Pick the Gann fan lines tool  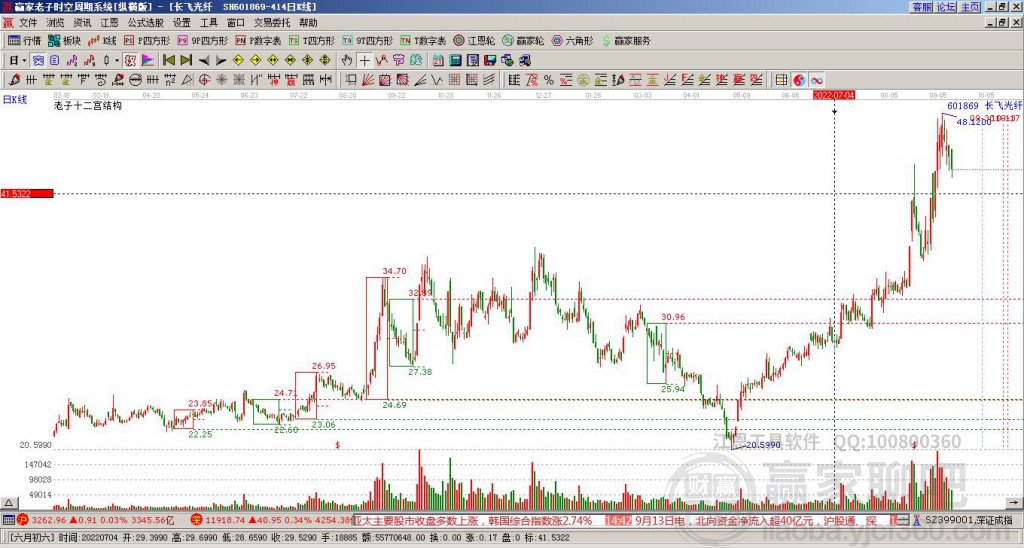pyautogui.click(x=368, y=80)
